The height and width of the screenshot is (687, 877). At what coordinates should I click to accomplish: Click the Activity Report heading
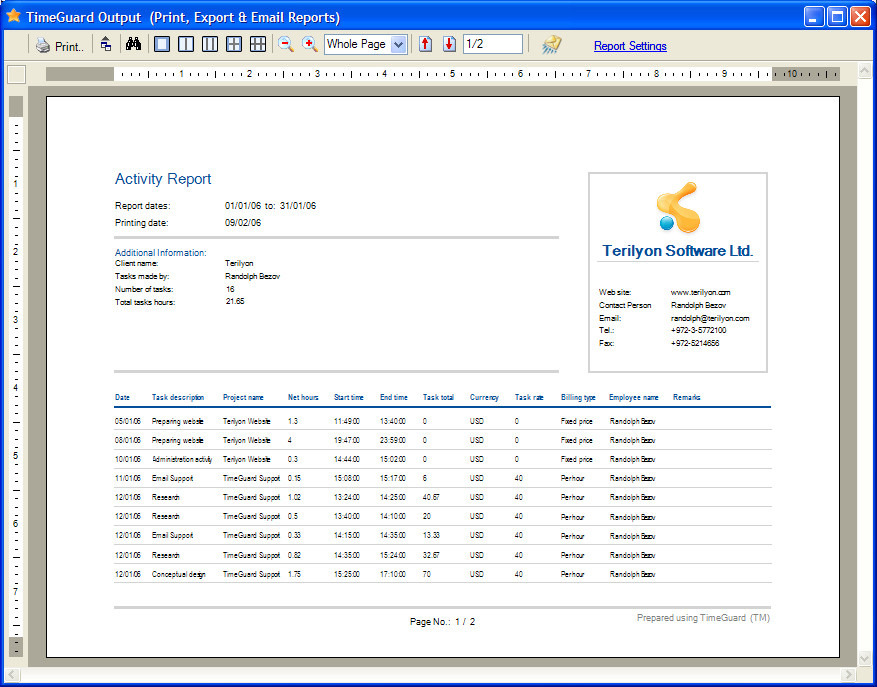[x=163, y=179]
